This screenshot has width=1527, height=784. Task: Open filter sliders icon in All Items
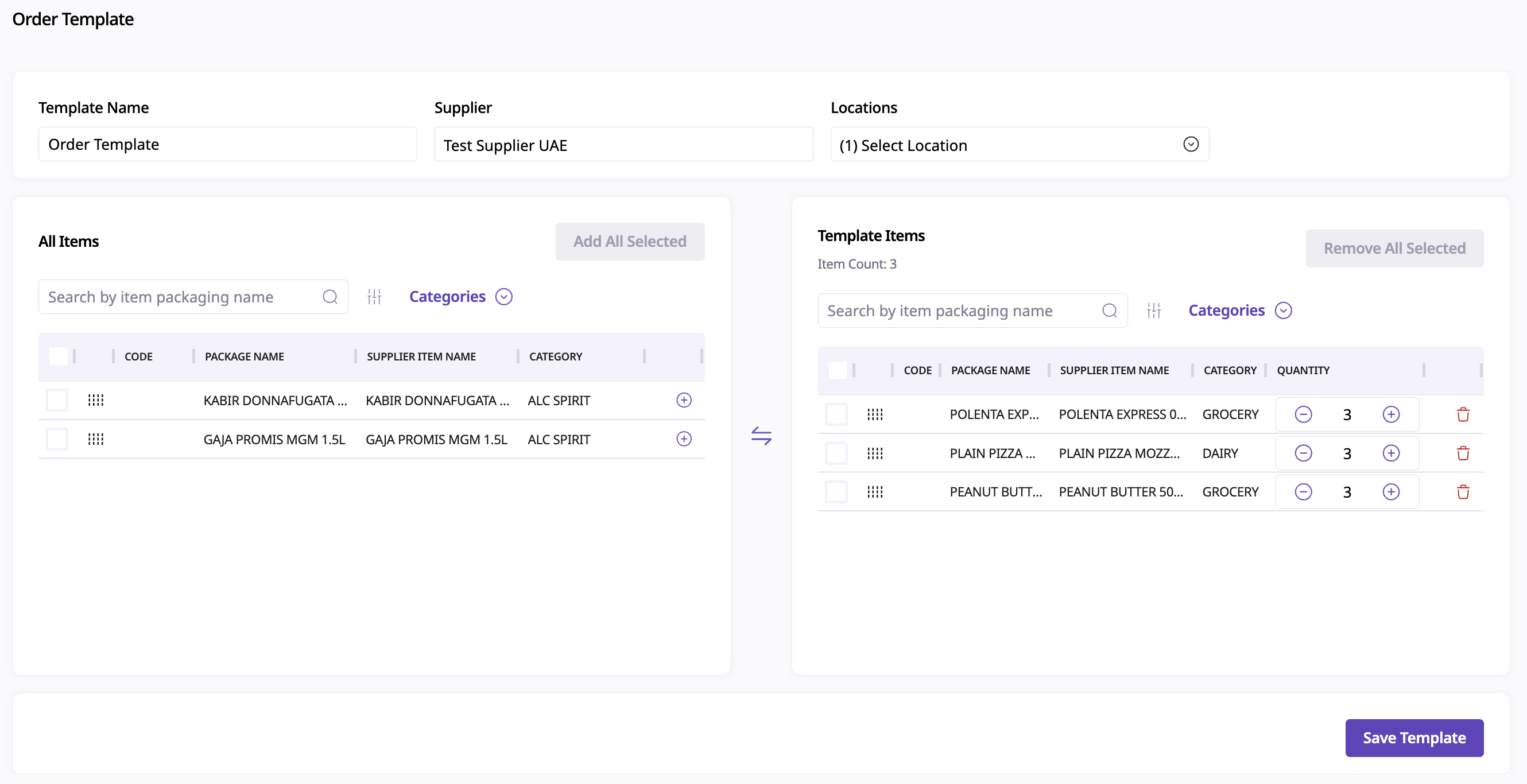(x=374, y=296)
